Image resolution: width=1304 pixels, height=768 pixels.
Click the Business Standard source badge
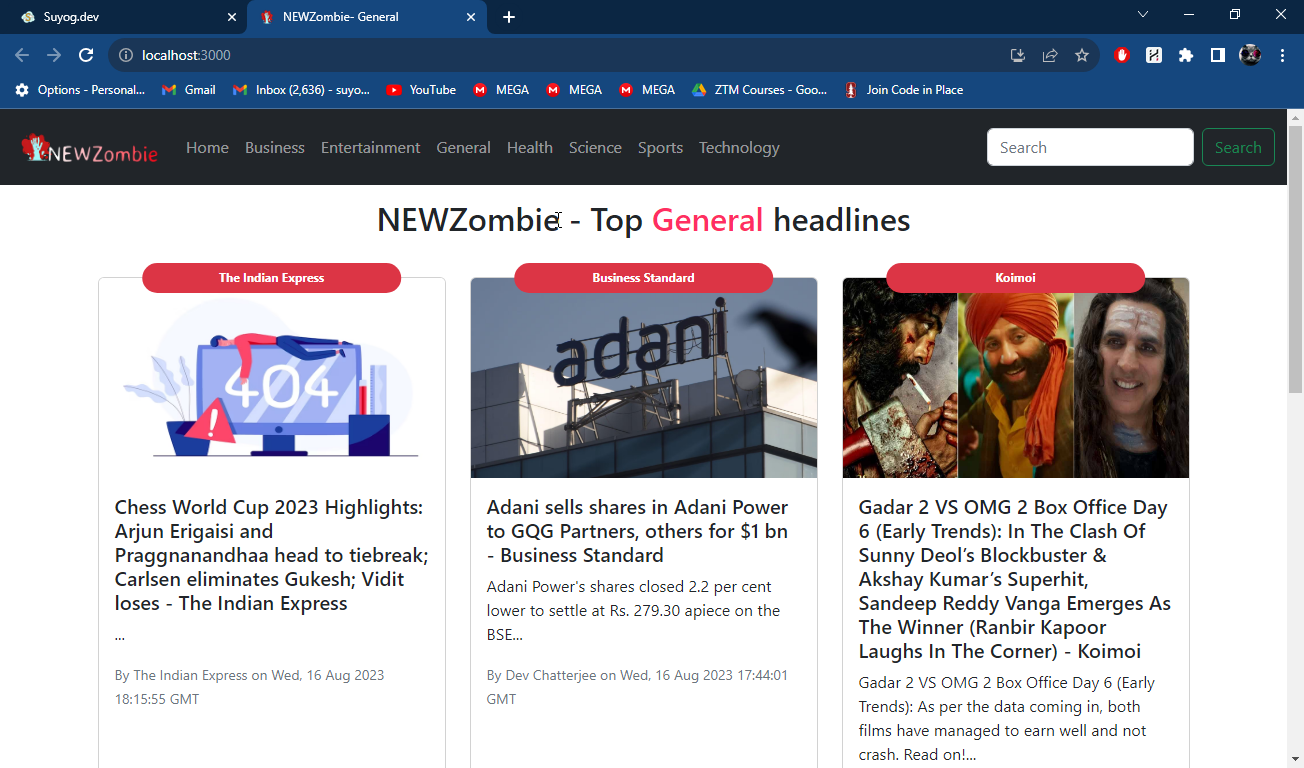[643, 278]
